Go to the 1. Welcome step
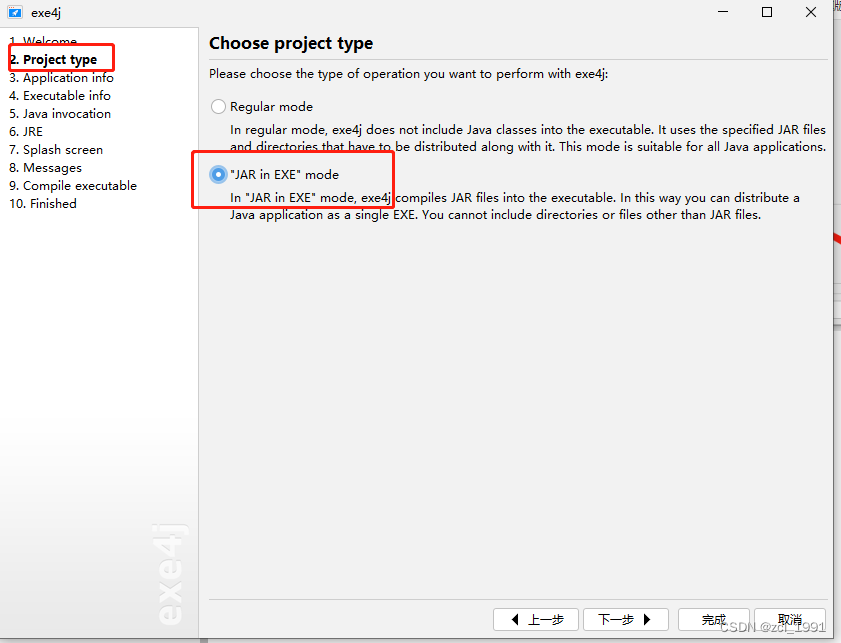The height and width of the screenshot is (643, 841). (43, 41)
